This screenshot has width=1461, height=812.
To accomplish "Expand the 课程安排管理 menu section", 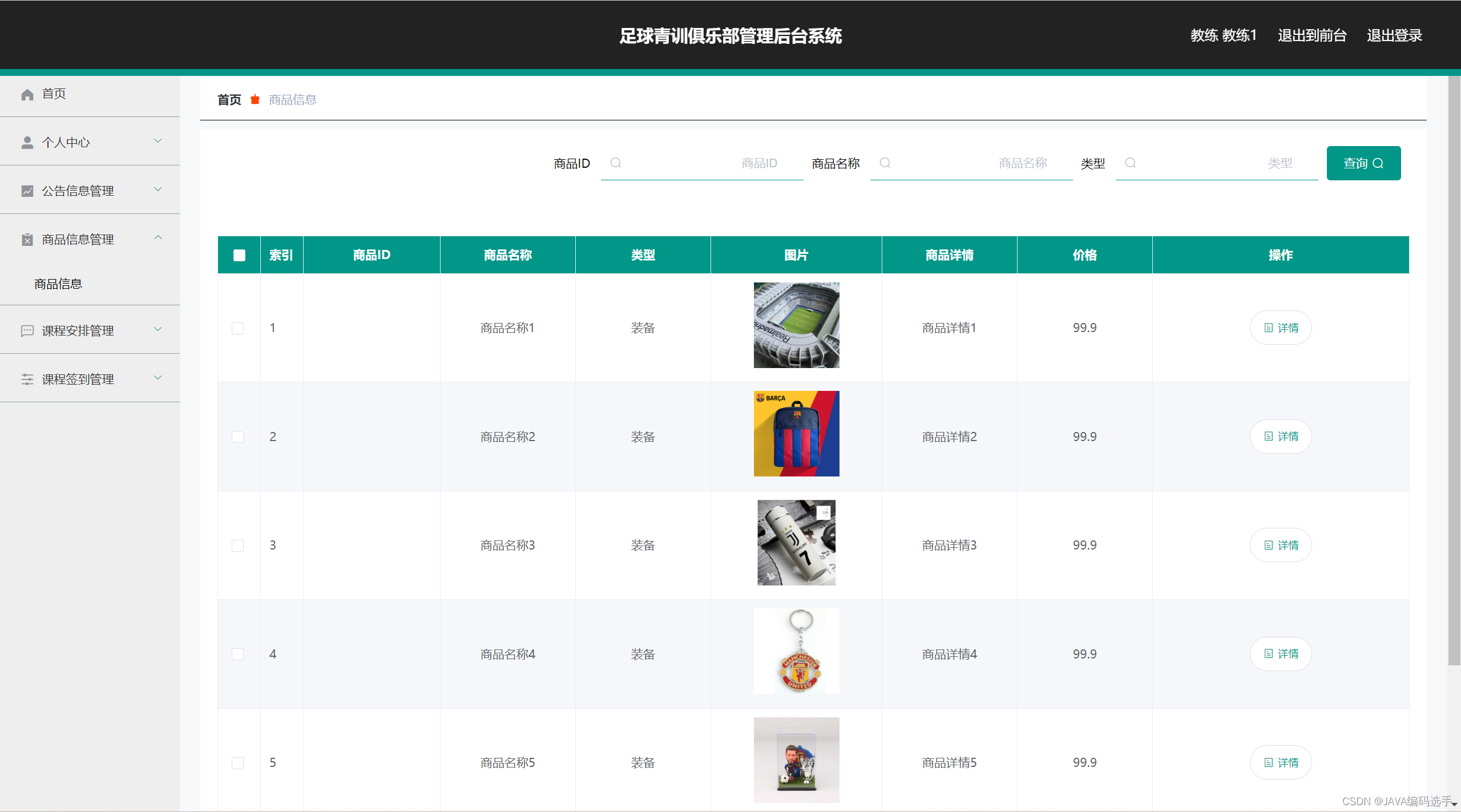I will (x=158, y=329).
